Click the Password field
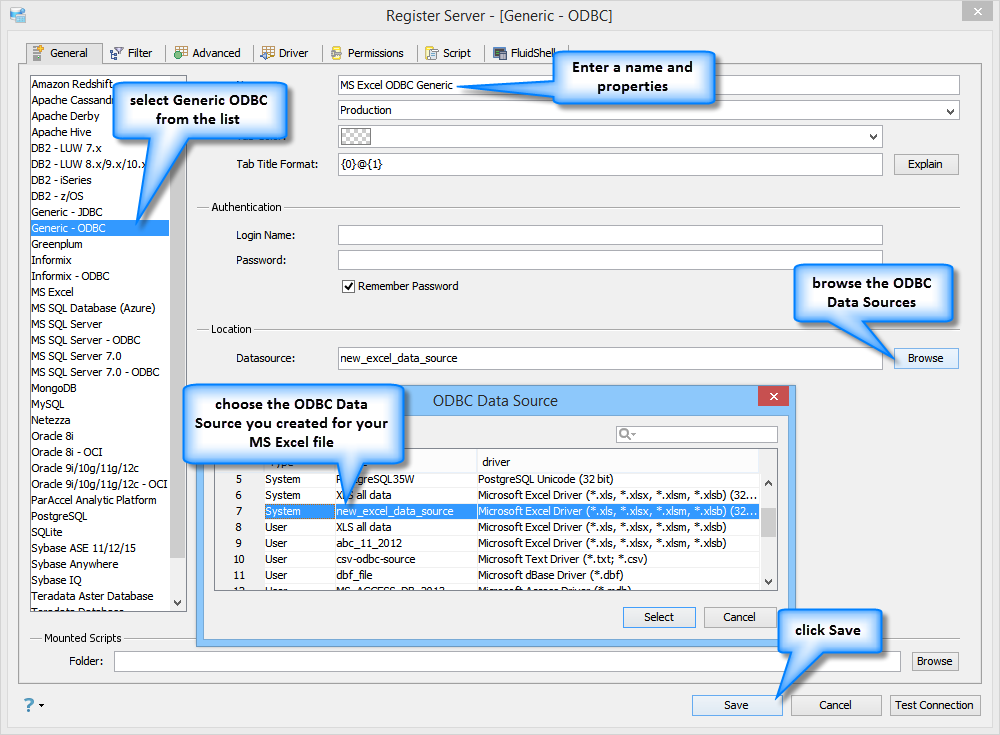The height and width of the screenshot is (735, 1000). [610, 260]
